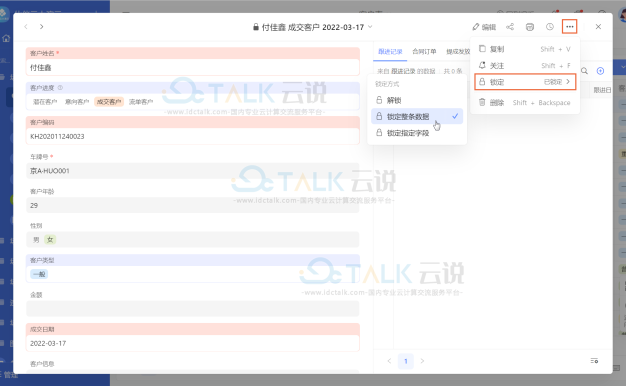Select 删除 from the more menu
626x386 pixels.
coord(525,103)
